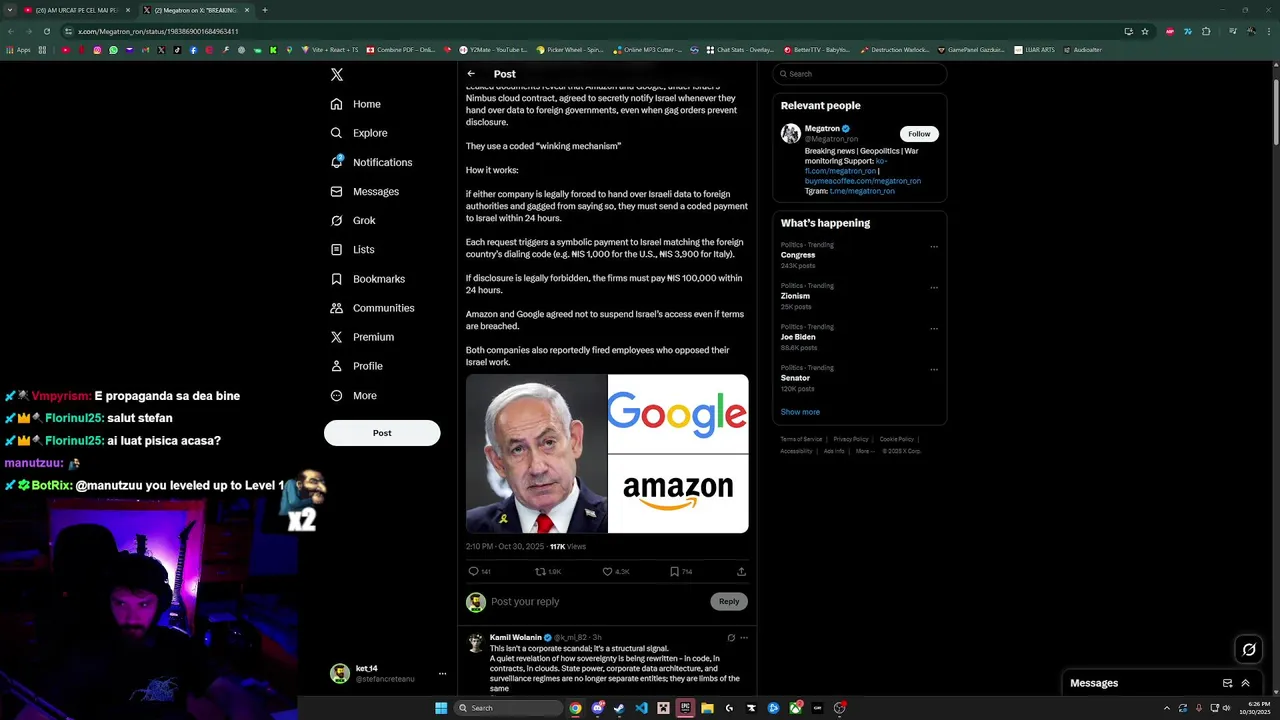Click Show more under What's happening

[x=800, y=412]
